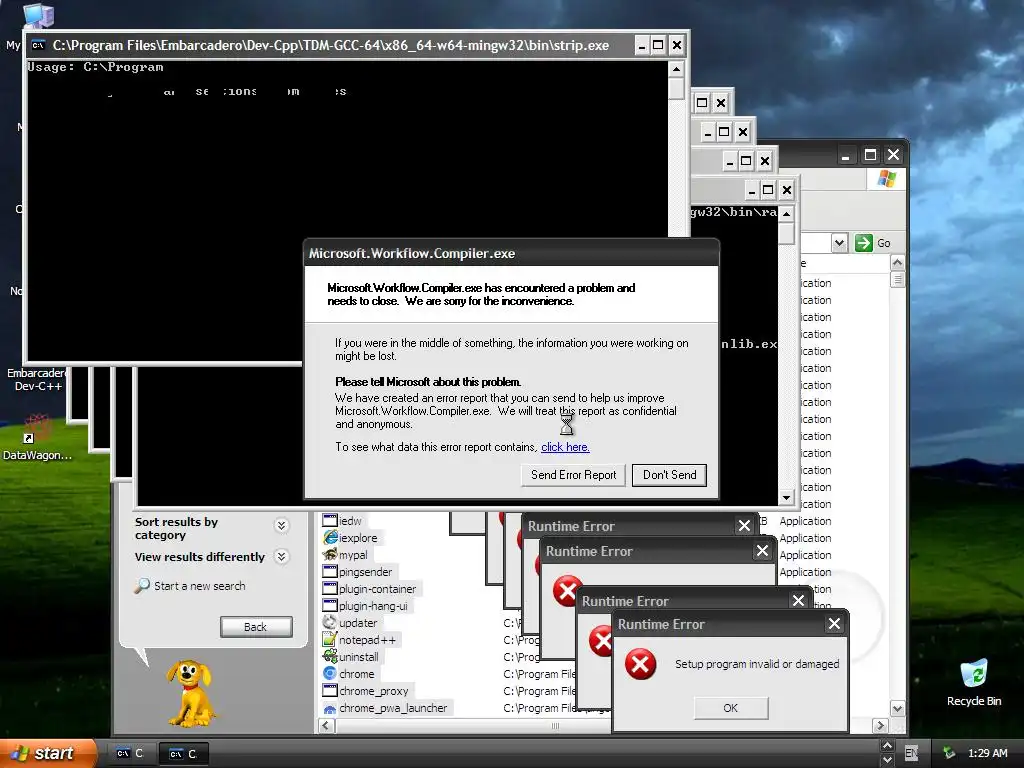Click the language bar EN icon in tray
The image size is (1024, 768).
[x=911, y=753]
